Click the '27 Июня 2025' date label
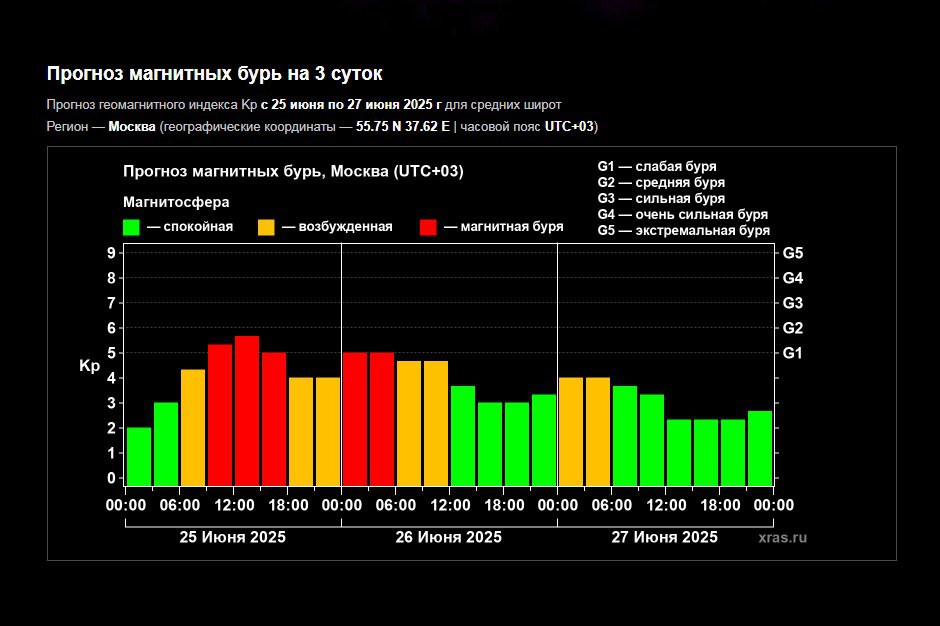This screenshot has height=626, width=940. (664, 537)
